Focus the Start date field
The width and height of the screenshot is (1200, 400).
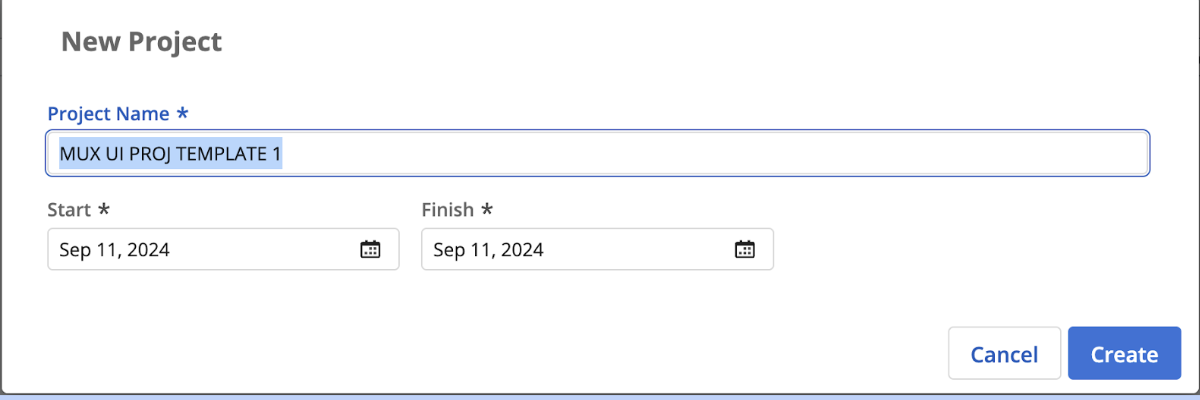pyautogui.click(x=200, y=250)
